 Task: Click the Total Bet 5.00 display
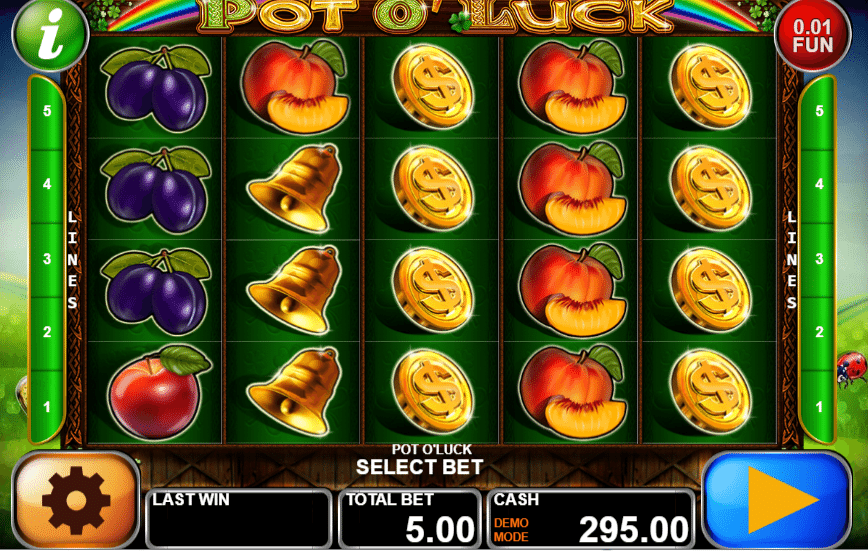410,519
